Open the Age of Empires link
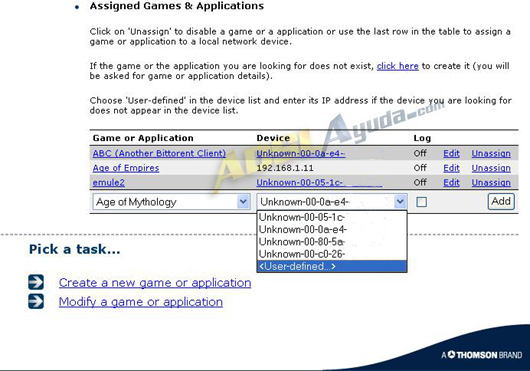530x371 pixels. [x=126, y=168]
